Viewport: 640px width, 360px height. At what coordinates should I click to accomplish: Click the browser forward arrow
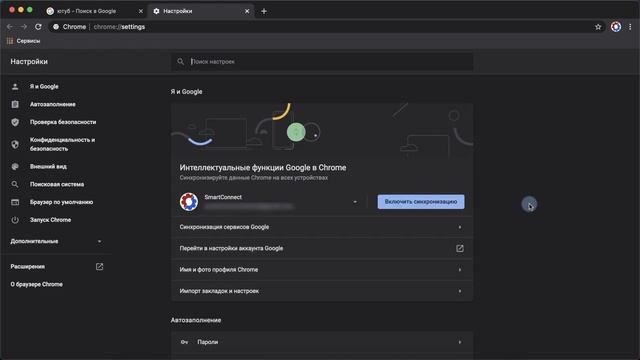24,27
